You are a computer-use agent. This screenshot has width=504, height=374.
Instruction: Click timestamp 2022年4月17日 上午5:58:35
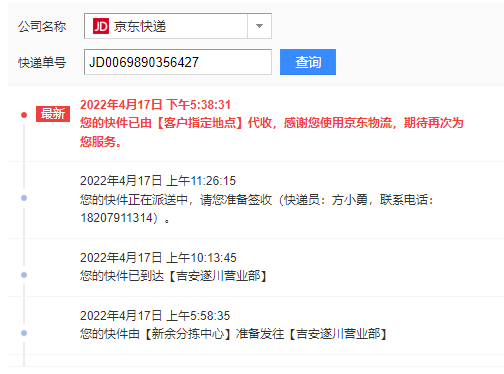155,316
